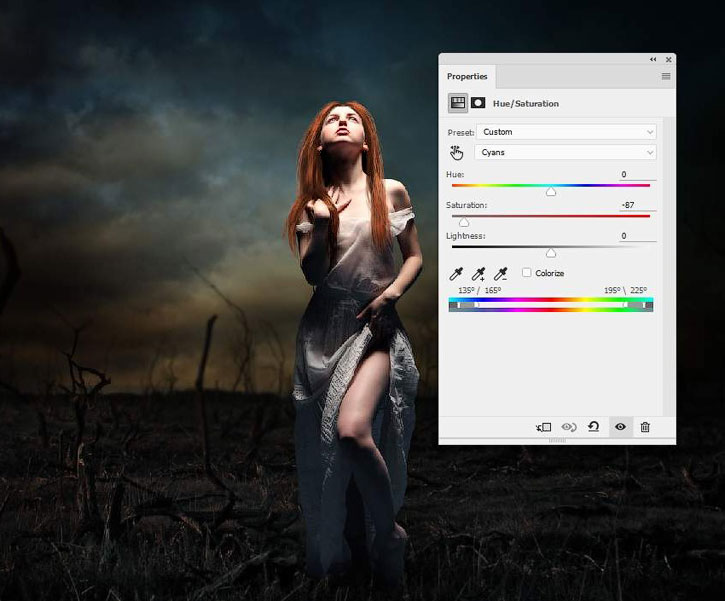Click the color range bar at the bottom

pyautogui.click(x=551, y=305)
